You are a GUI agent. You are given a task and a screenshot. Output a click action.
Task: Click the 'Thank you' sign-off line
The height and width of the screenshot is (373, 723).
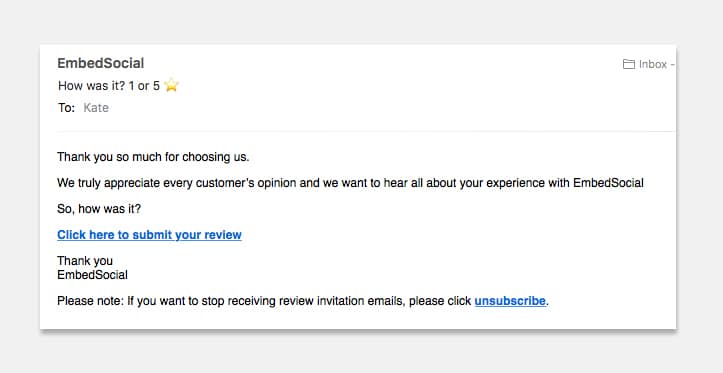(85, 261)
